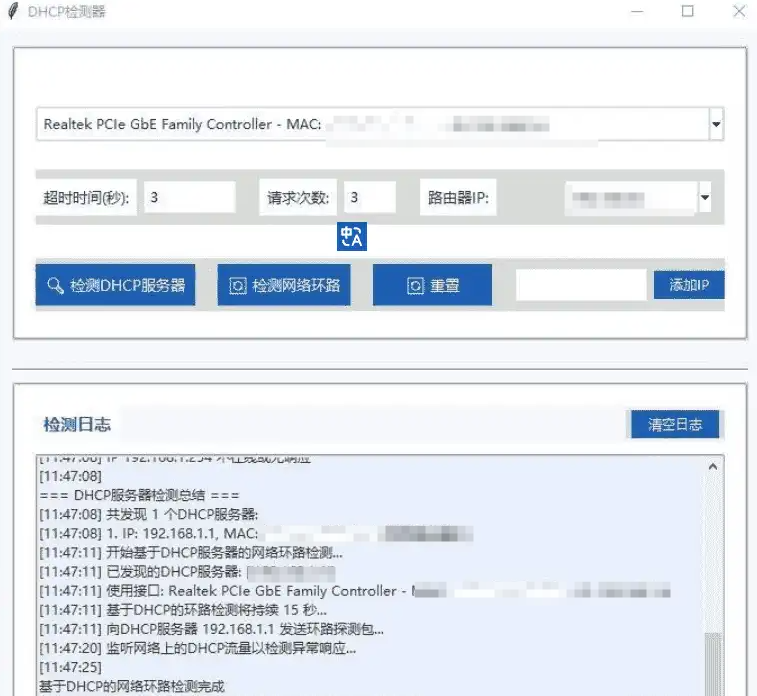757x696 pixels.
Task: Open the network adapter dropdown arrow
Action: pos(716,124)
